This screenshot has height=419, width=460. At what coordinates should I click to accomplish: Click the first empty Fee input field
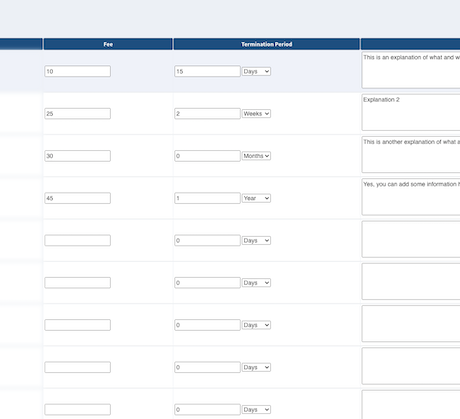pyautogui.click(x=78, y=241)
